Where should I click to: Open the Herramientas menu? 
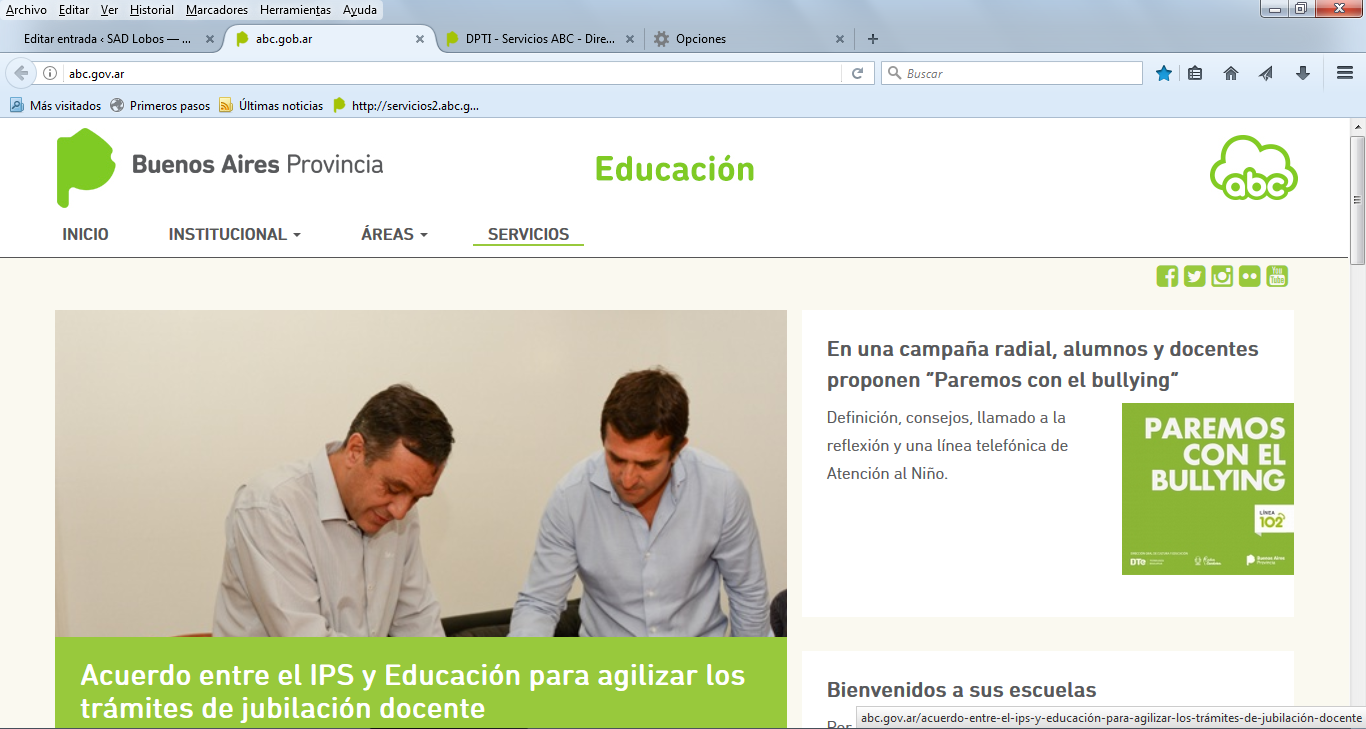[295, 9]
